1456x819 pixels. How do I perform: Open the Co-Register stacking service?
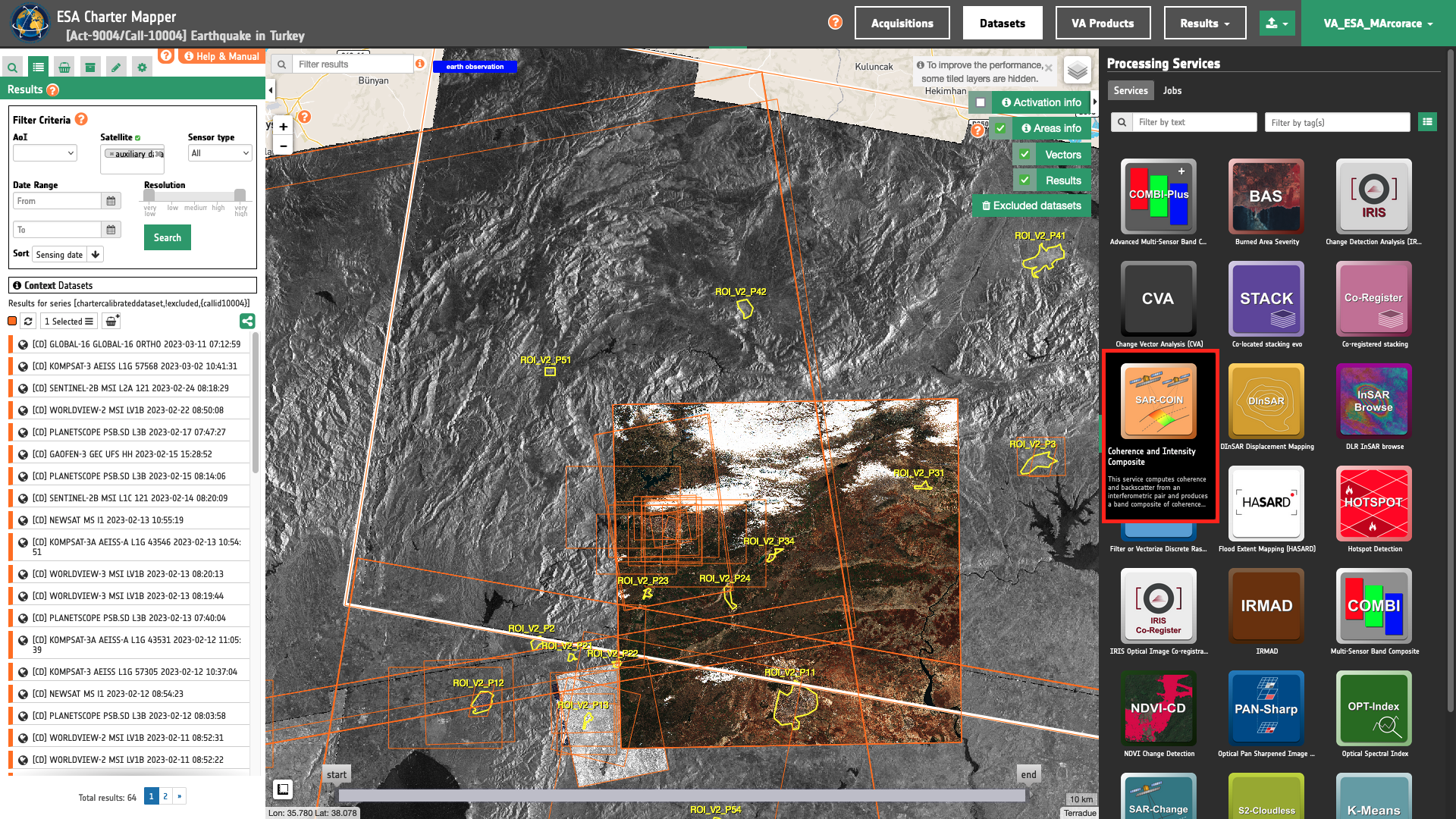click(x=1374, y=299)
